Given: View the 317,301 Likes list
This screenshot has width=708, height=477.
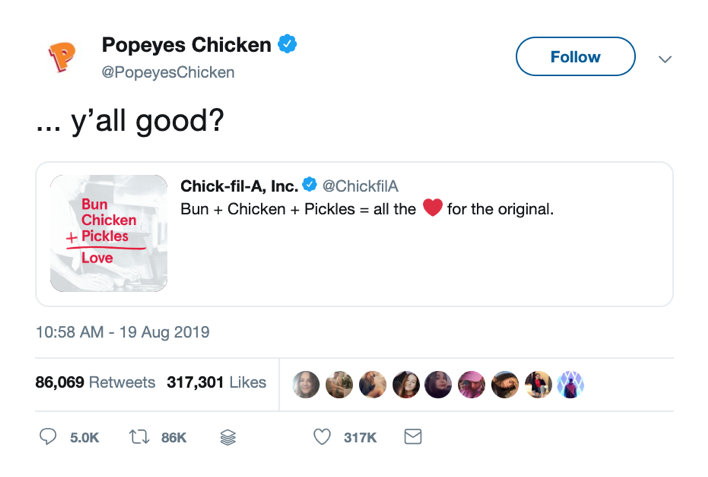Looking at the screenshot, I should click(x=216, y=382).
